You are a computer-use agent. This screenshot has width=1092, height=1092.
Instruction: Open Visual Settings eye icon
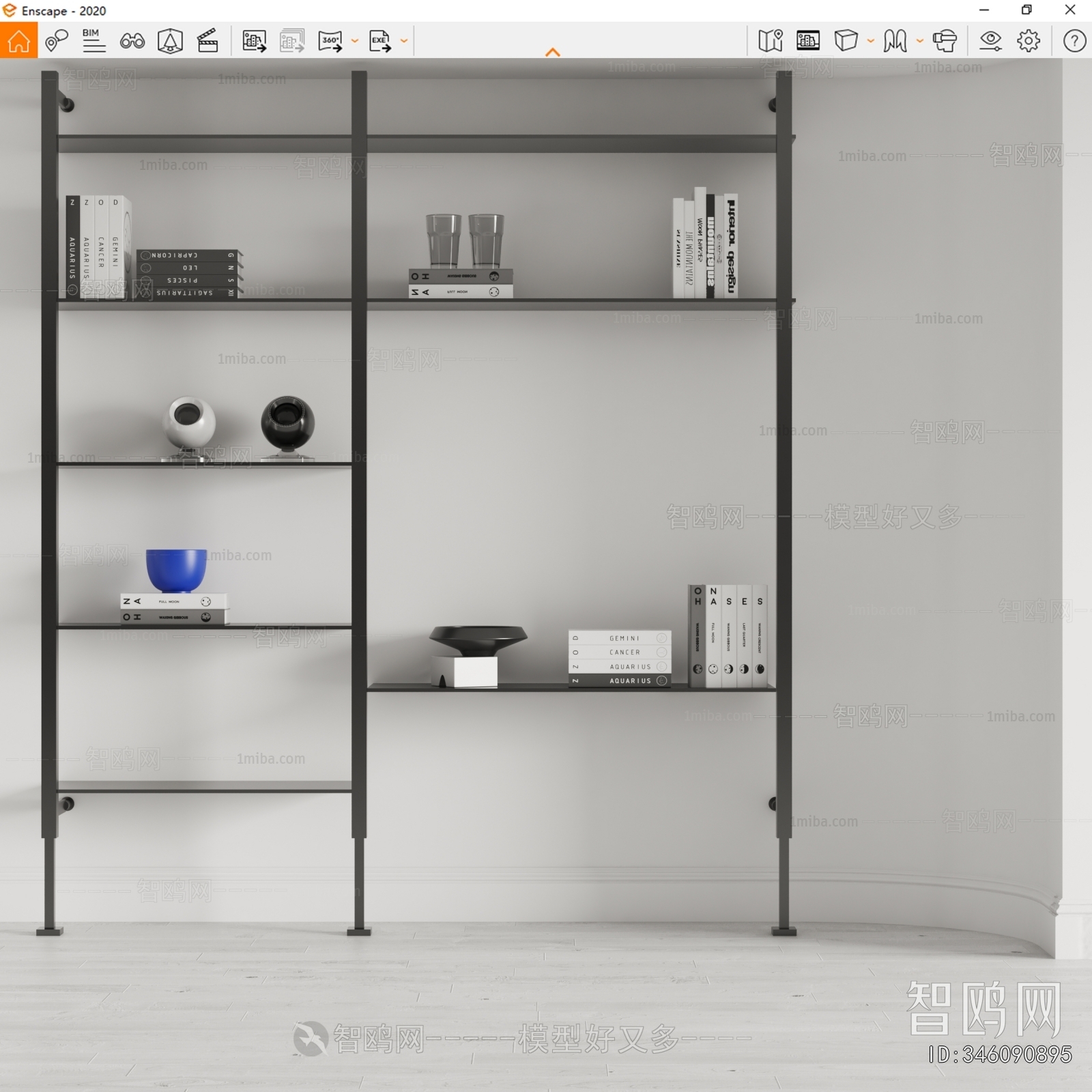[990, 41]
